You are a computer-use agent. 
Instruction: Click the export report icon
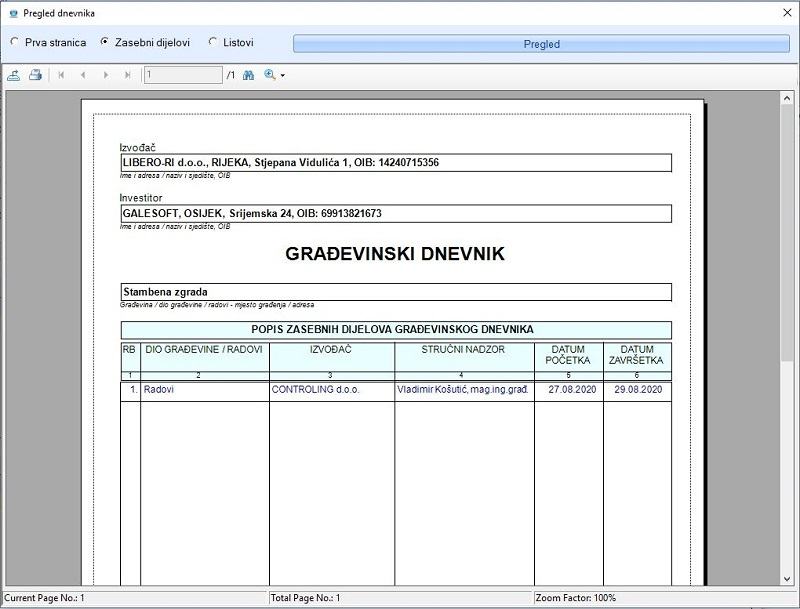click(14, 75)
